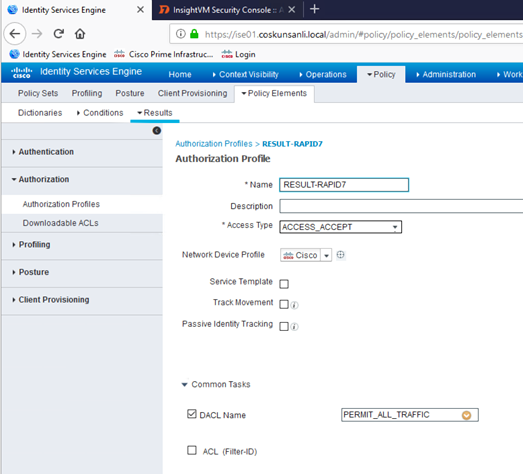
Task: Show Track Movement info icon
Action: coord(294,305)
